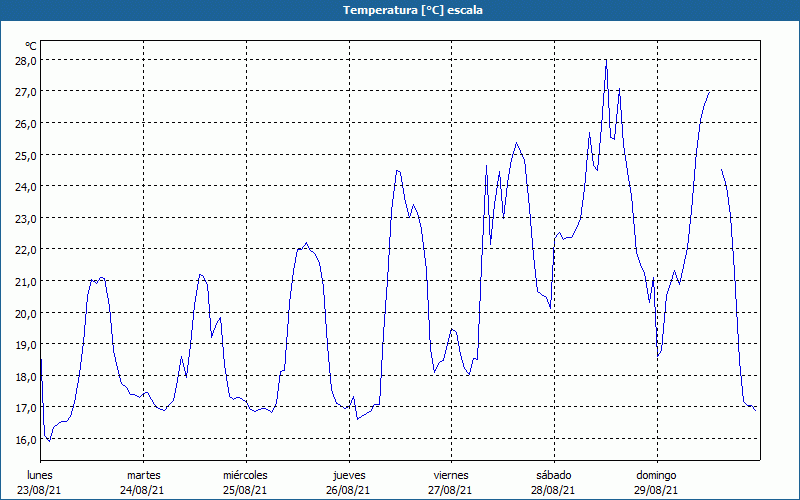
Task: Click the 'lunes' day label
Action: (x=40, y=475)
